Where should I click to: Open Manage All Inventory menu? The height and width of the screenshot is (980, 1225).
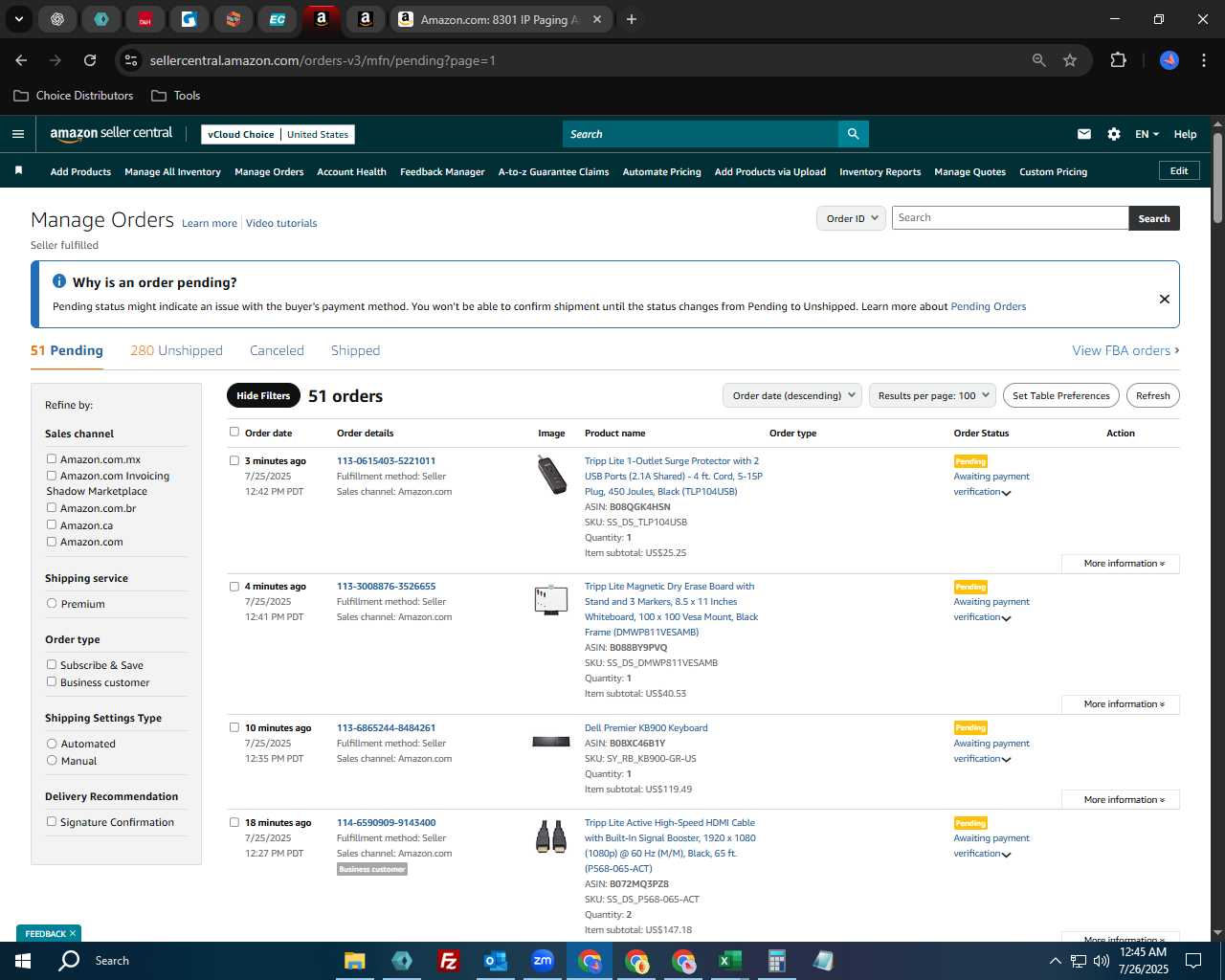click(x=172, y=172)
